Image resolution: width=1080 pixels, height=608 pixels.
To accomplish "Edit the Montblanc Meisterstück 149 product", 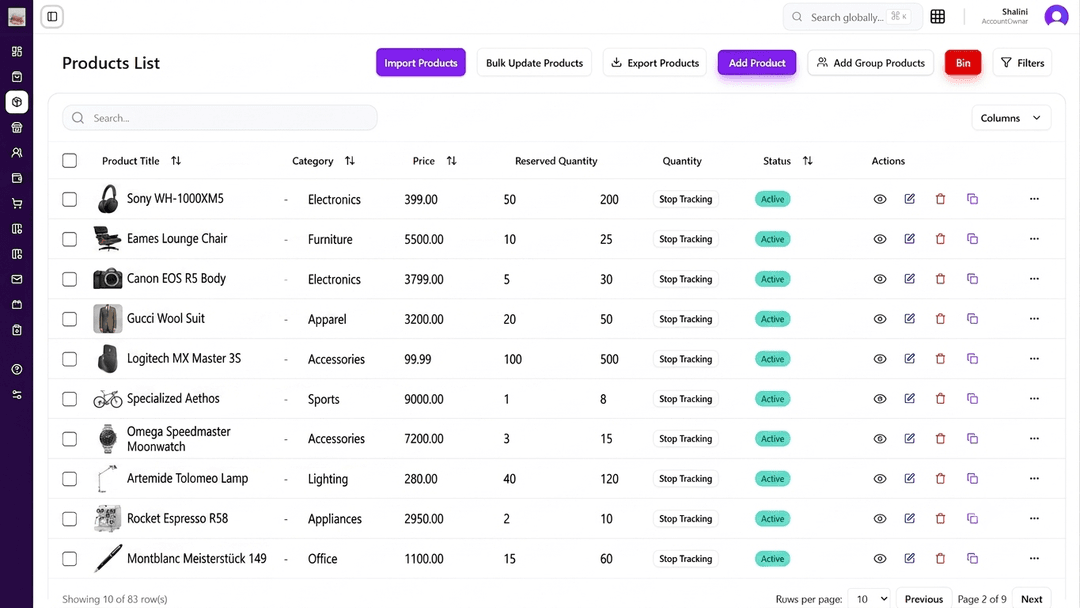I will [910, 558].
